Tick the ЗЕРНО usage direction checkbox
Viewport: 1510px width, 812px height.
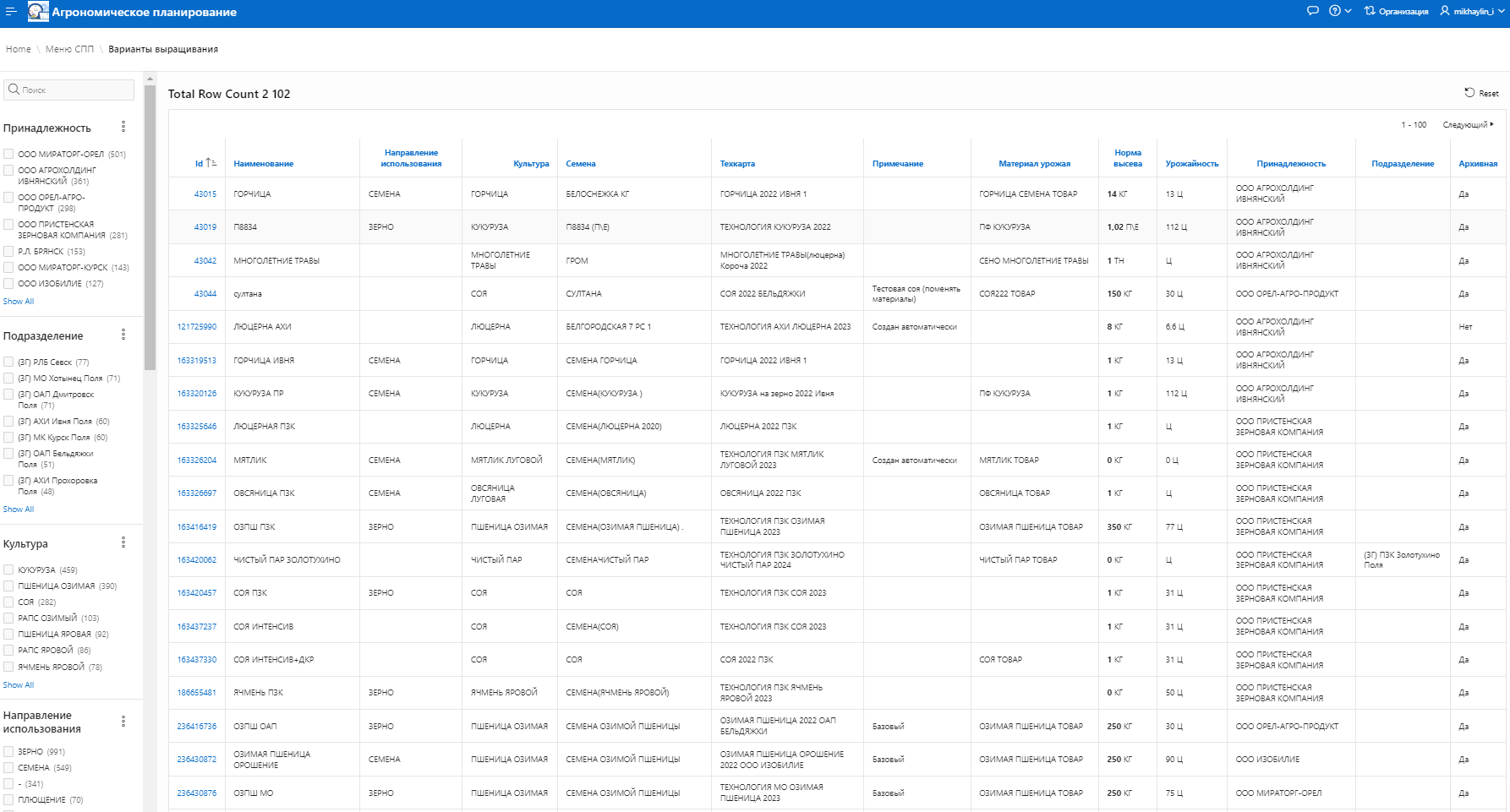[x=8, y=751]
